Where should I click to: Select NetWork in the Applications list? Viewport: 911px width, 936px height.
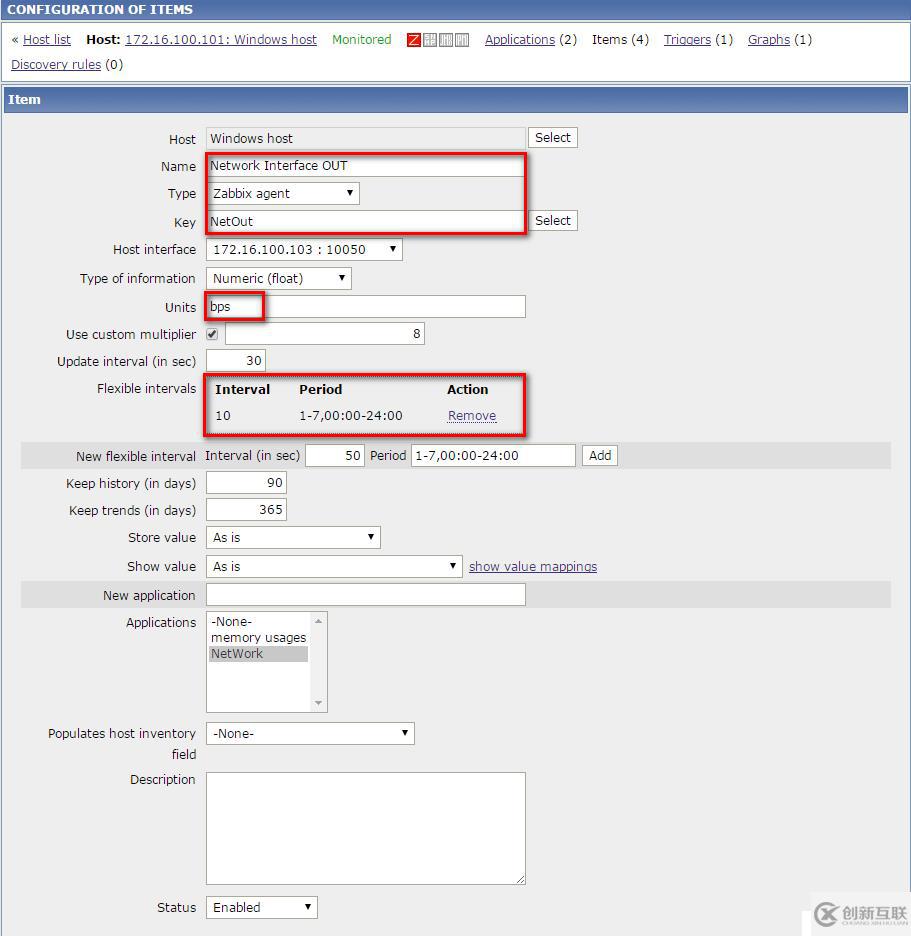(x=237, y=653)
